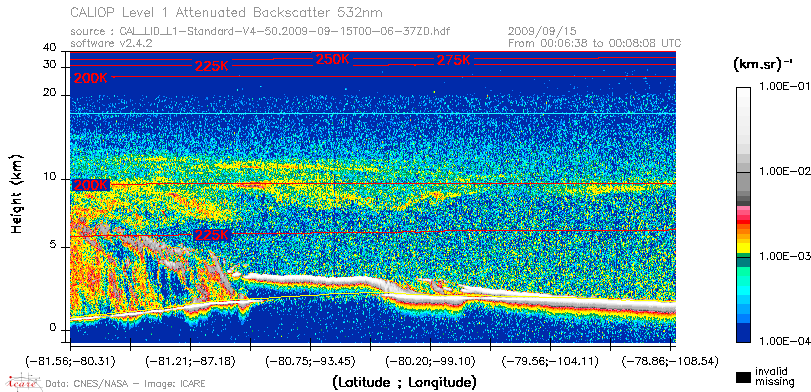Click the '250K' isotherm label
This screenshot has width=811, height=392.
coord(333,59)
